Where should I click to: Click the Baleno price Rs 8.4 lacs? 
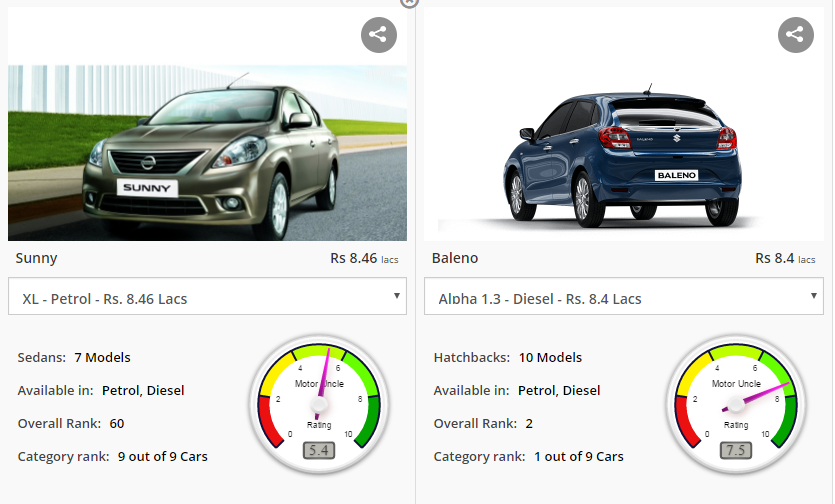click(785, 258)
